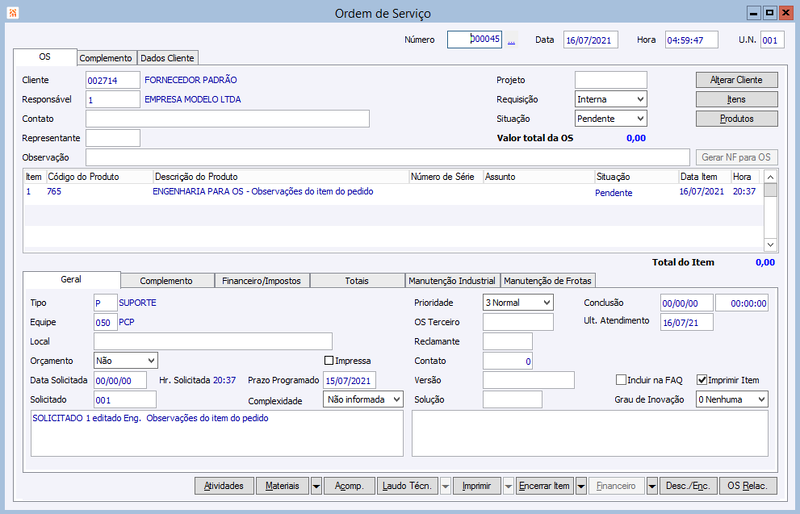800x514 pixels.
Task: Open the arrow menu beside Materiais
Action: tap(316, 486)
